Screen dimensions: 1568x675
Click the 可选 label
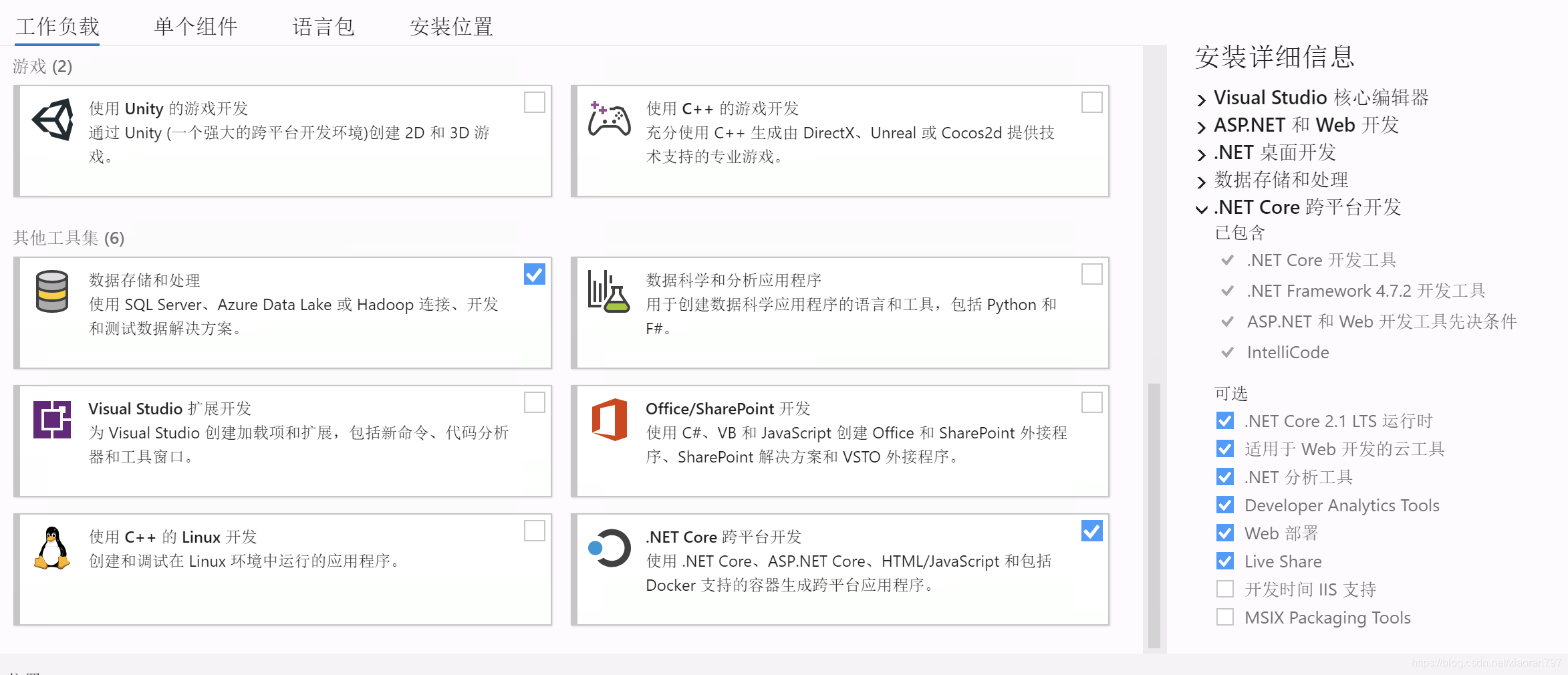coord(1231,393)
